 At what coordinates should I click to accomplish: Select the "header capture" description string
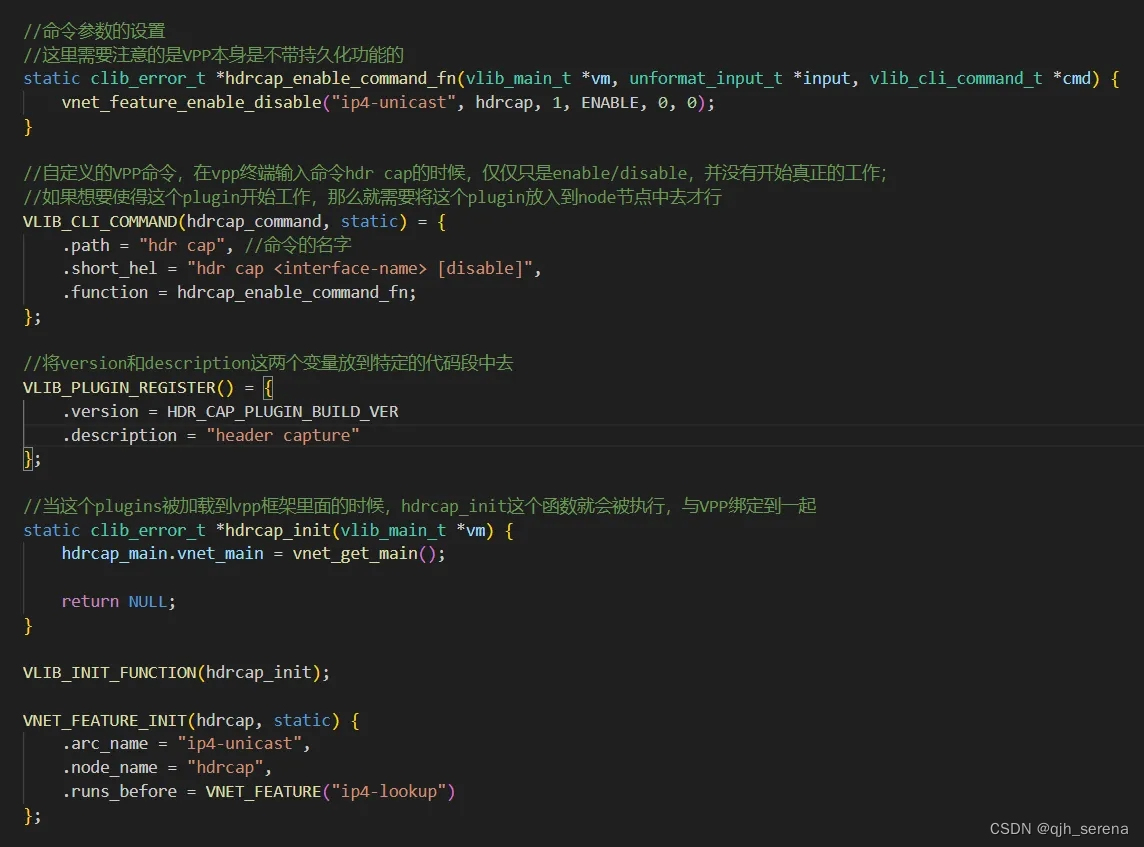[x=283, y=435]
